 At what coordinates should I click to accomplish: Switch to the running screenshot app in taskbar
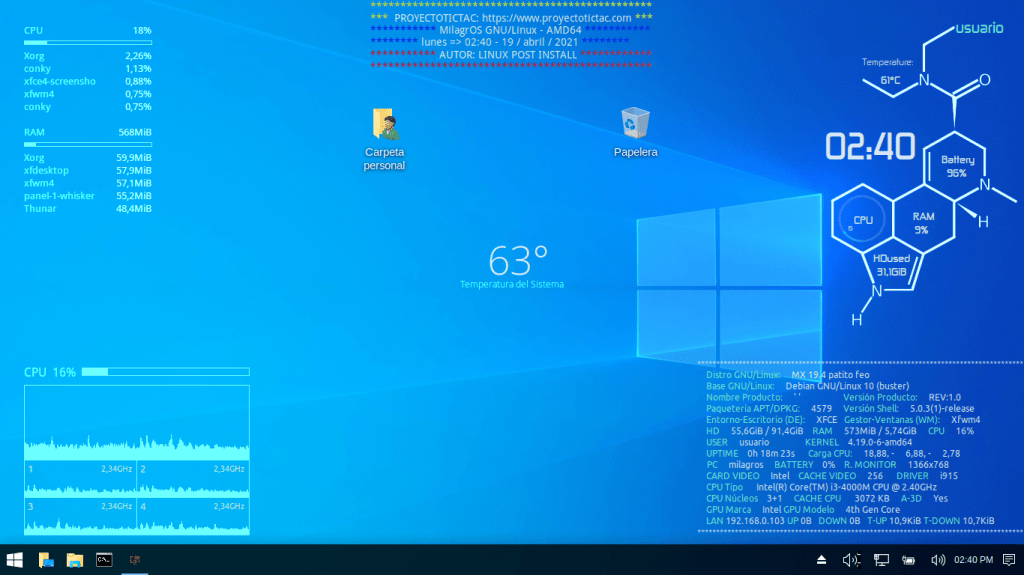coord(133,560)
